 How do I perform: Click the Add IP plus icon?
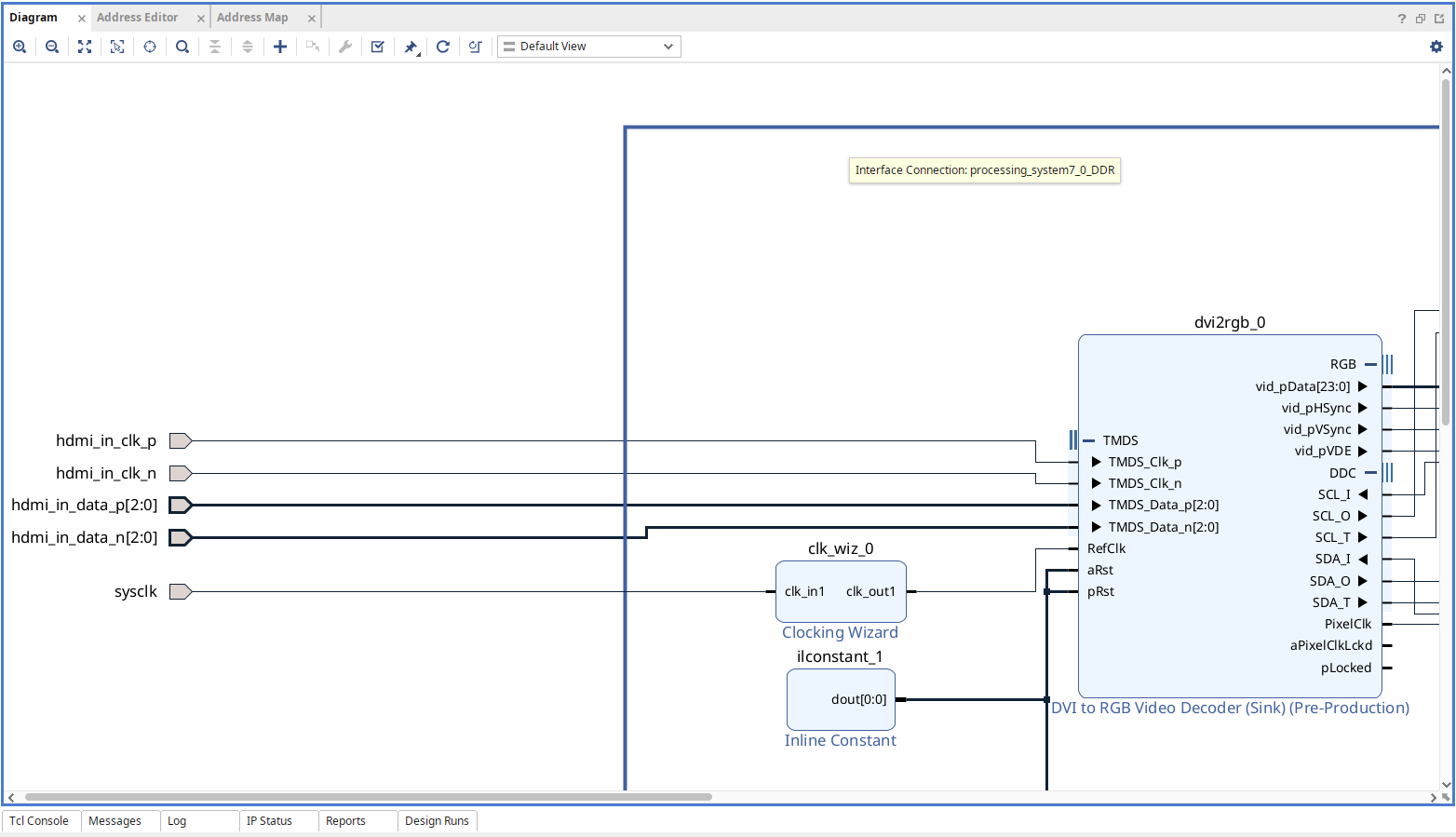280,47
